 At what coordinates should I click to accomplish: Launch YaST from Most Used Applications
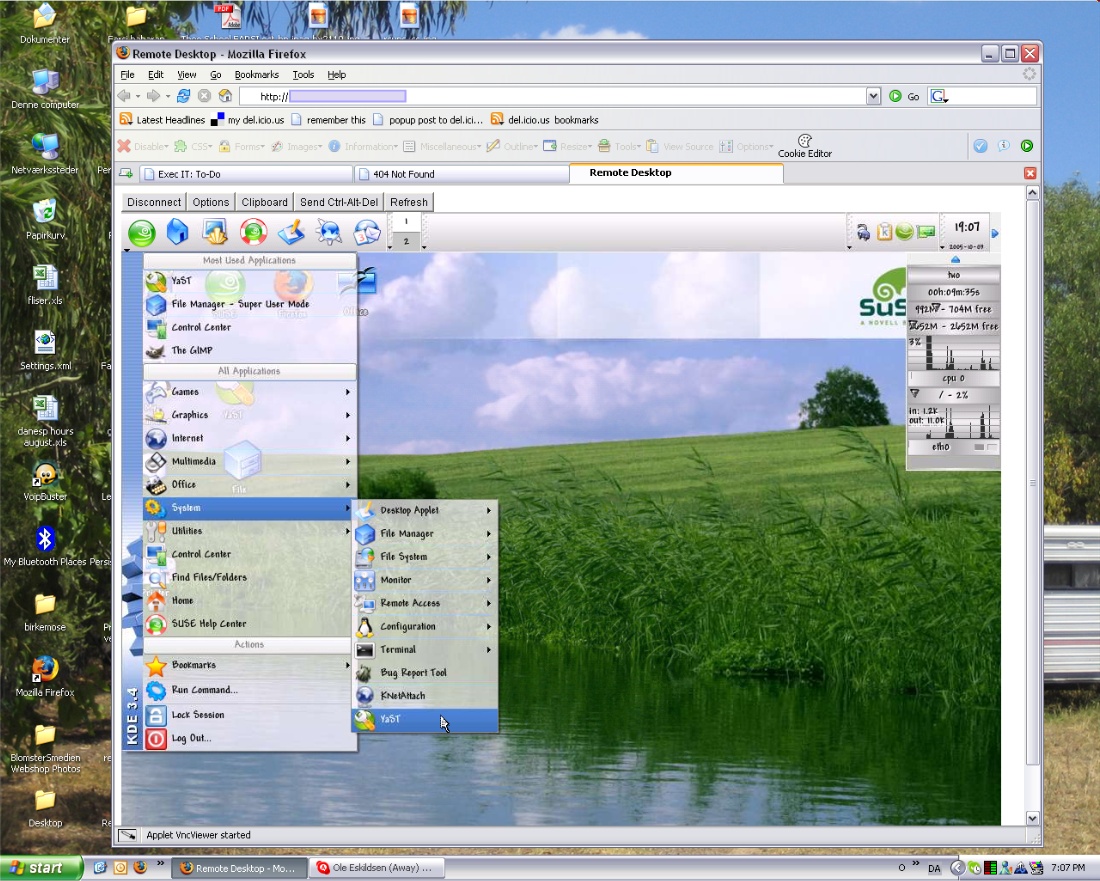[x=249, y=281]
